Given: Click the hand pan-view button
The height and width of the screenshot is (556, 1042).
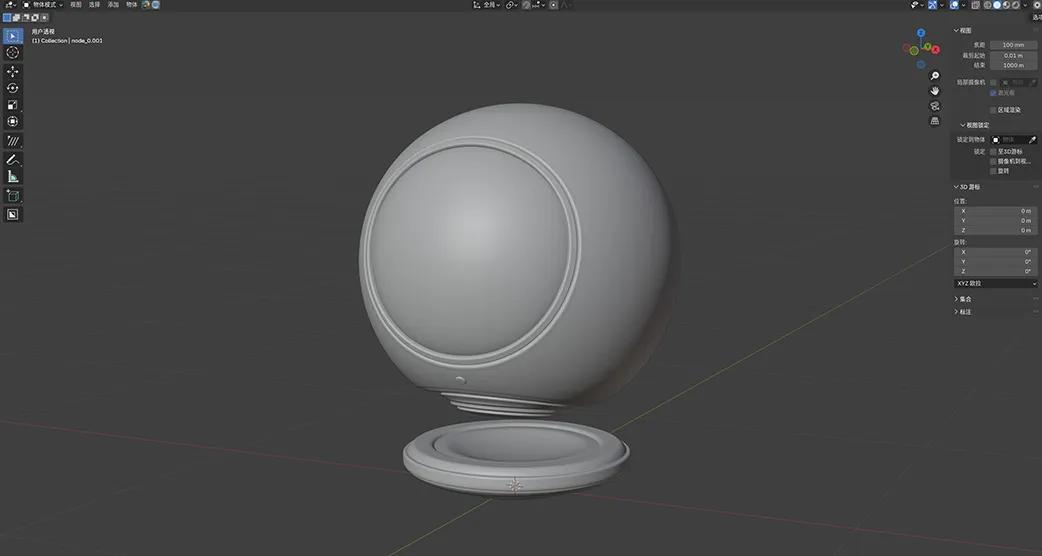Looking at the screenshot, I should (x=935, y=91).
